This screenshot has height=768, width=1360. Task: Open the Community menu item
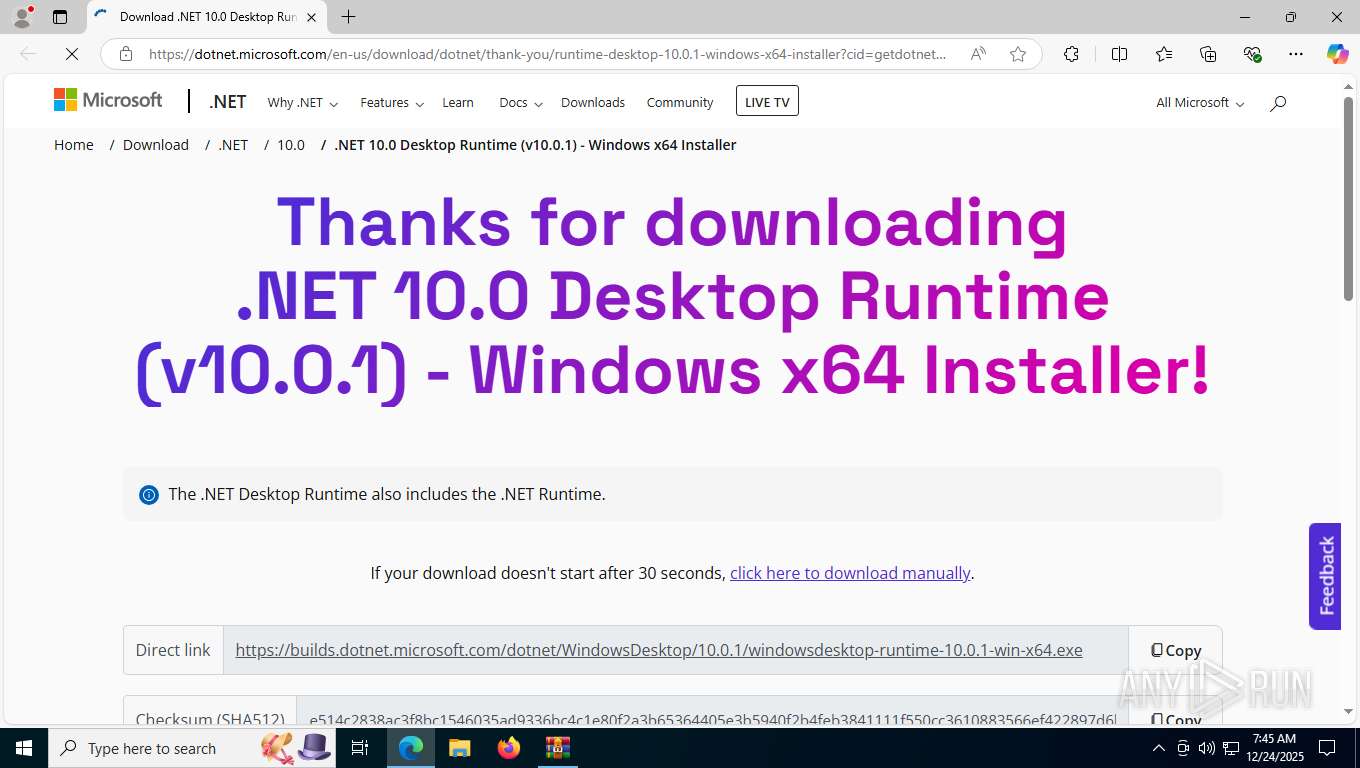pos(680,102)
